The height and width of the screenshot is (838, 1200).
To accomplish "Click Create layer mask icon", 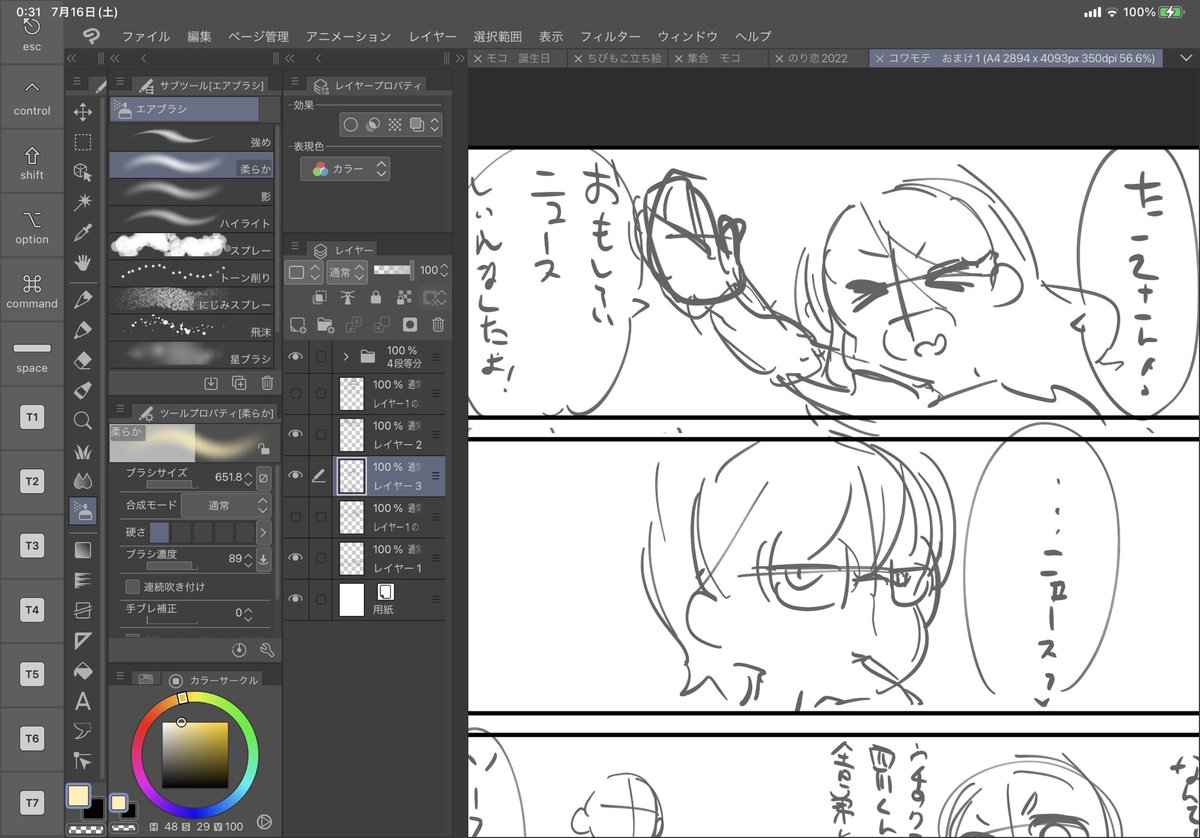I will point(409,324).
